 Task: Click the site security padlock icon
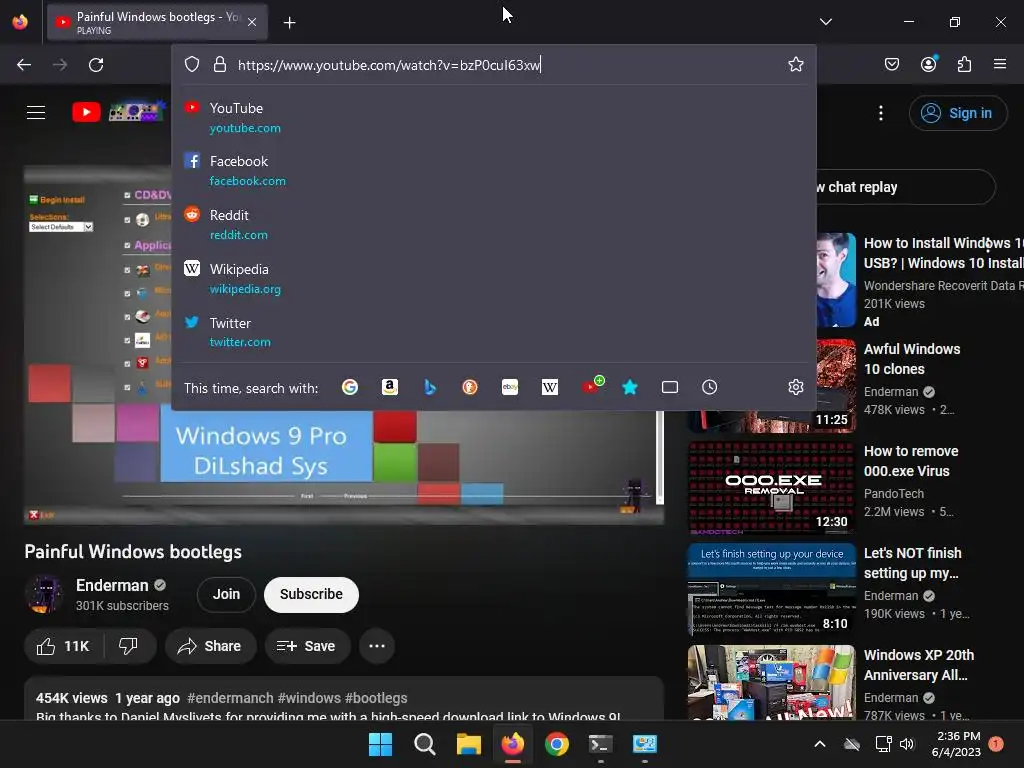point(219,64)
